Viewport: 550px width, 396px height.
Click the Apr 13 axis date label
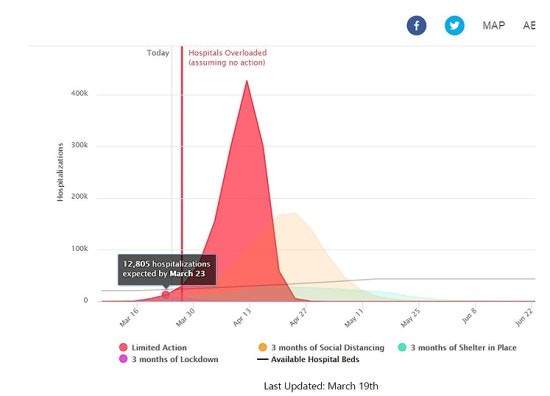click(242, 317)
